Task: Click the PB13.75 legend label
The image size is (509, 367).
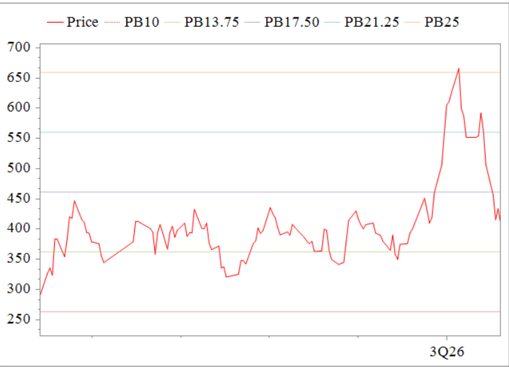Action: pos(212,22)
